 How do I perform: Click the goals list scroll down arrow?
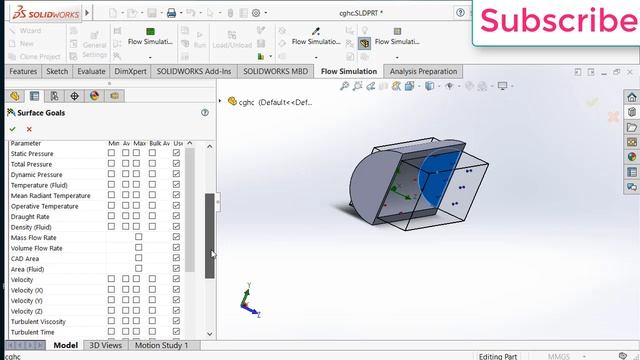(x=210, y=333)
